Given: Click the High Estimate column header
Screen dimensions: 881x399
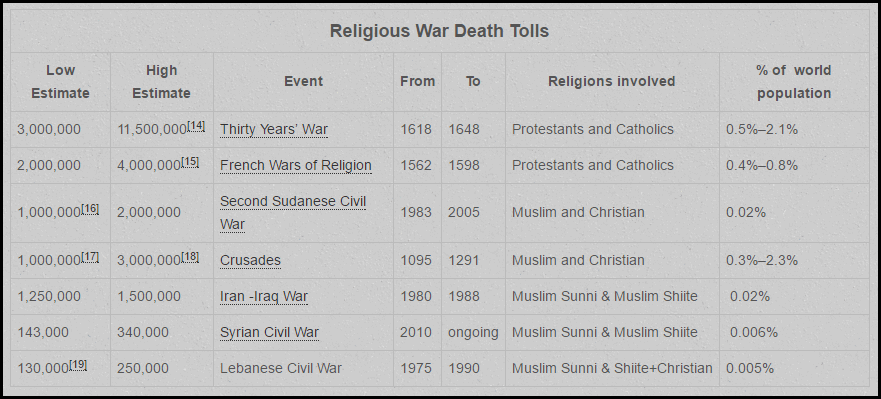Looking at the screenshot, I should pos(161,81).
